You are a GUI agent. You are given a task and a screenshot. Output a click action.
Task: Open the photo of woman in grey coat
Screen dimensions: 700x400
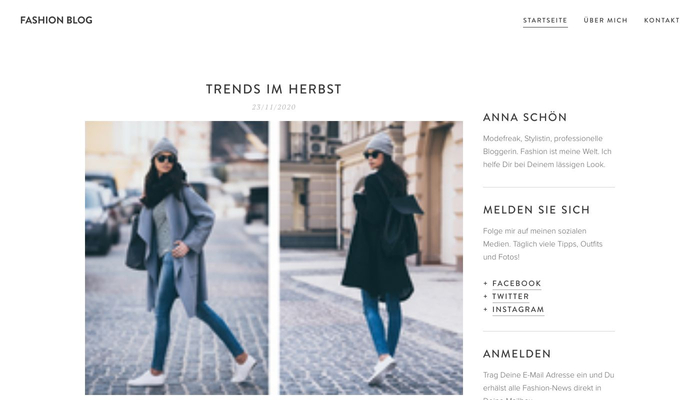click(177, 258)
